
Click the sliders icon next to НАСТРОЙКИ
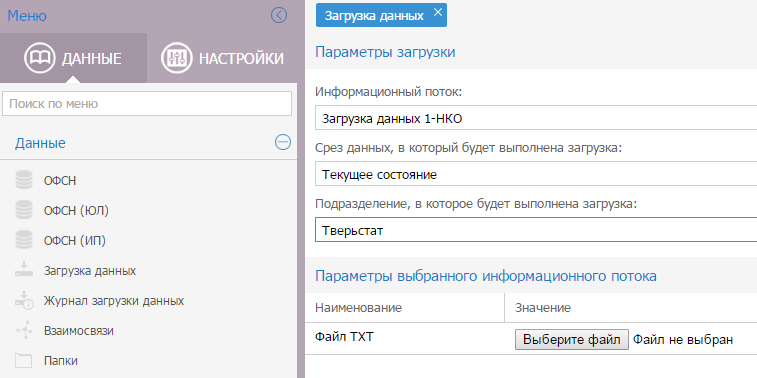[x=177, y=58]
